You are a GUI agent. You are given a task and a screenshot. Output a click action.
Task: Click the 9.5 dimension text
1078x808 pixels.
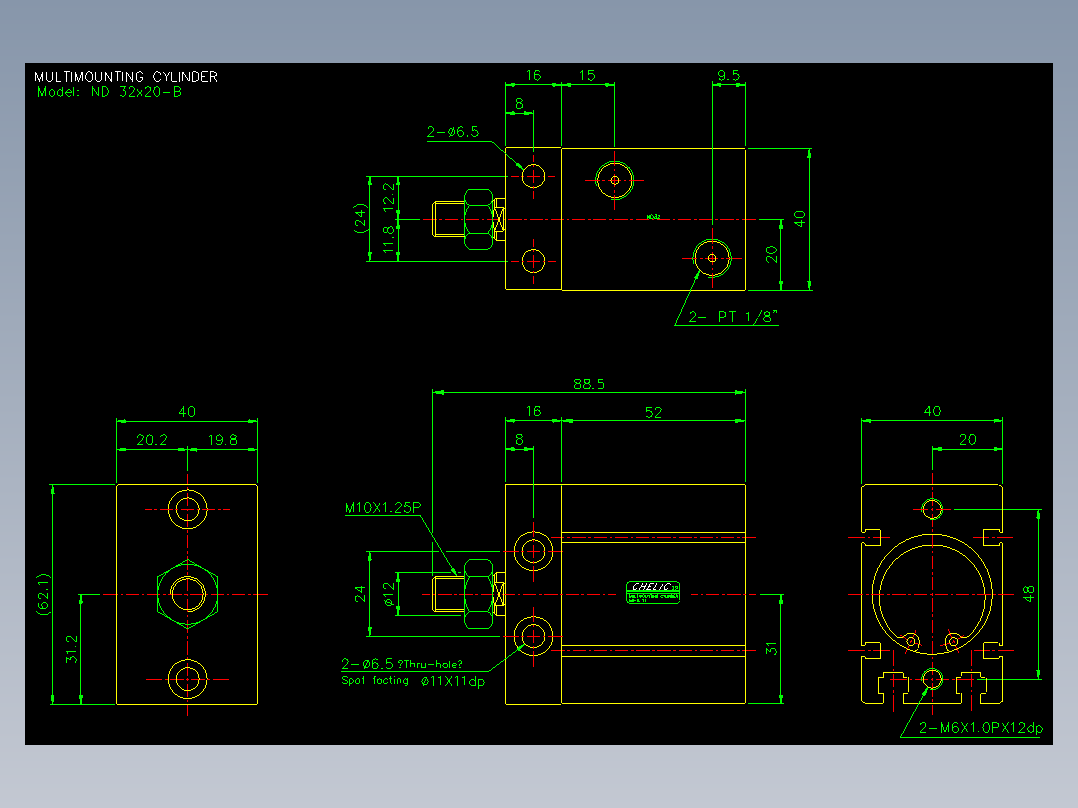[x=728, y=75]
